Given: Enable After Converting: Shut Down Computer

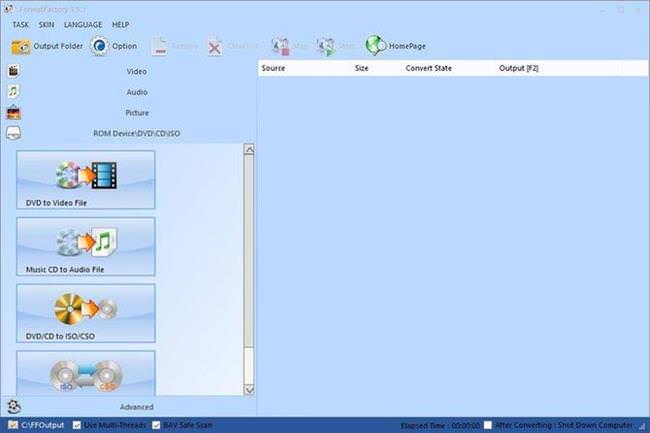Looking at the screenshot, I should 488,425.
